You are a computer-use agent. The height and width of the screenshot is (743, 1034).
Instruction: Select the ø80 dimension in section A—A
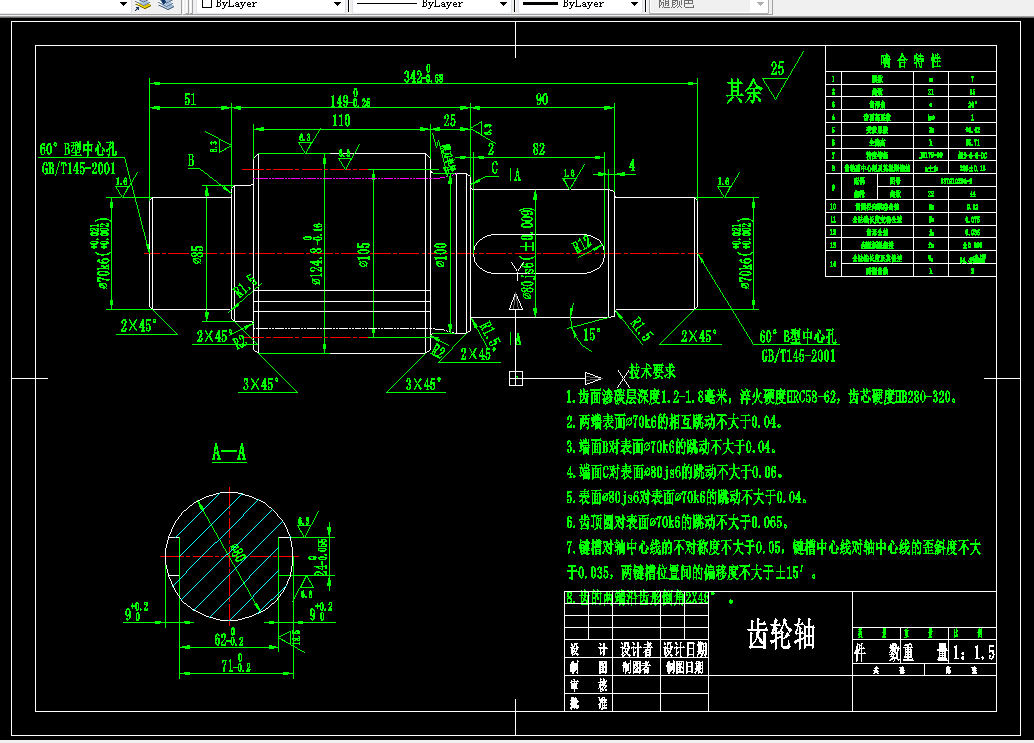point(237,552)
